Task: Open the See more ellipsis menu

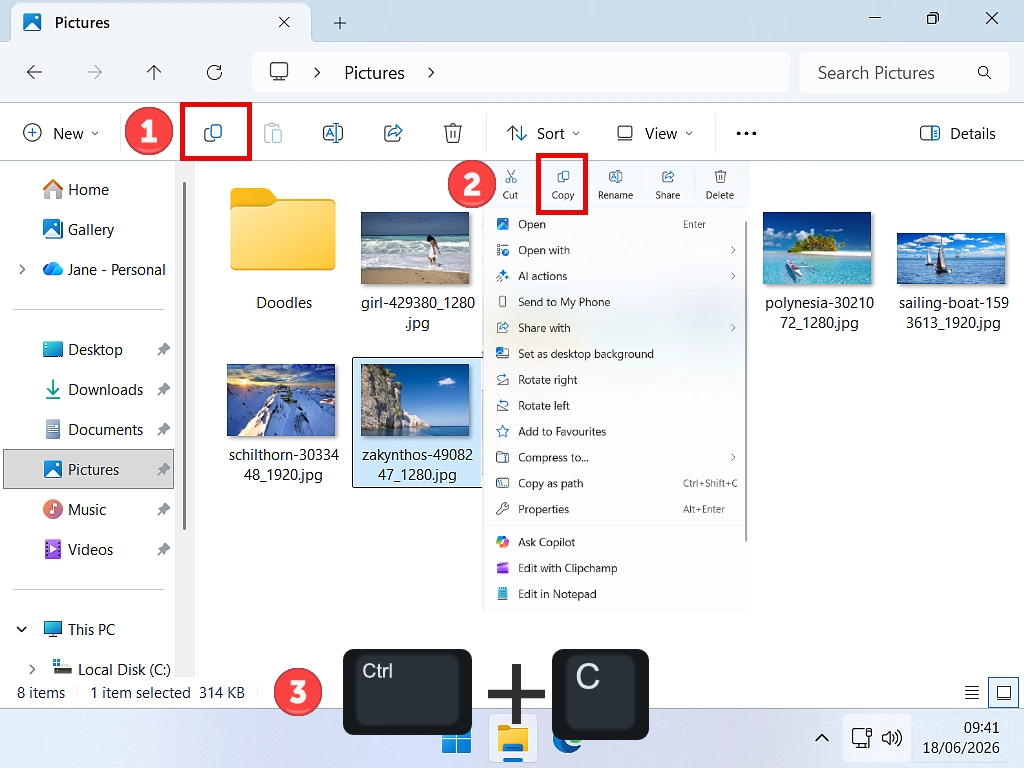Action: (x=746, y=133)
